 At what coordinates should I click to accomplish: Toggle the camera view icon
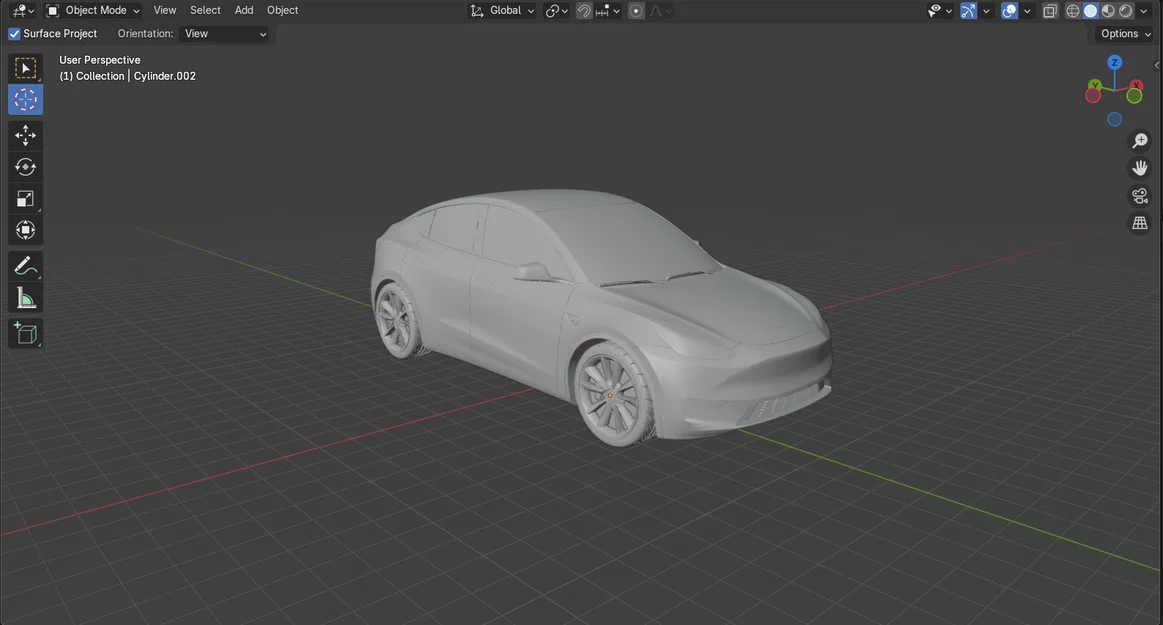[x=1140, y=196]
